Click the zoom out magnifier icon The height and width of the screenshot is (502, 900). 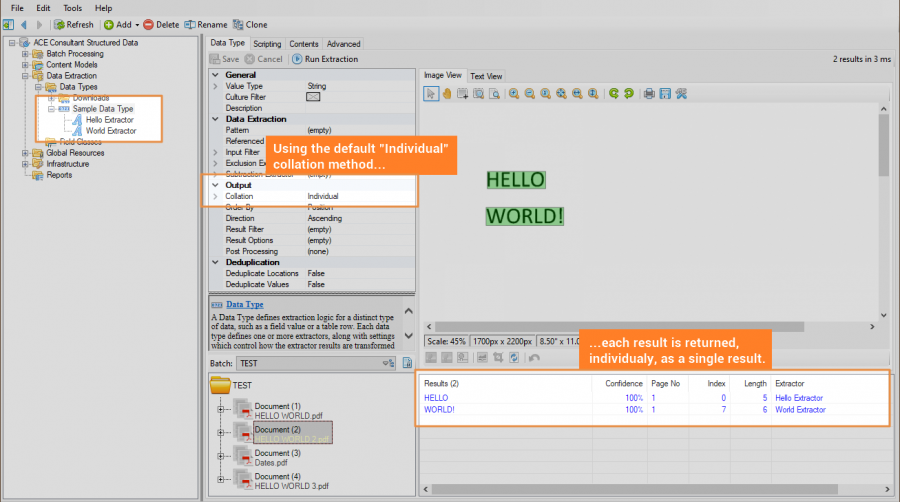tap(529, 94)
